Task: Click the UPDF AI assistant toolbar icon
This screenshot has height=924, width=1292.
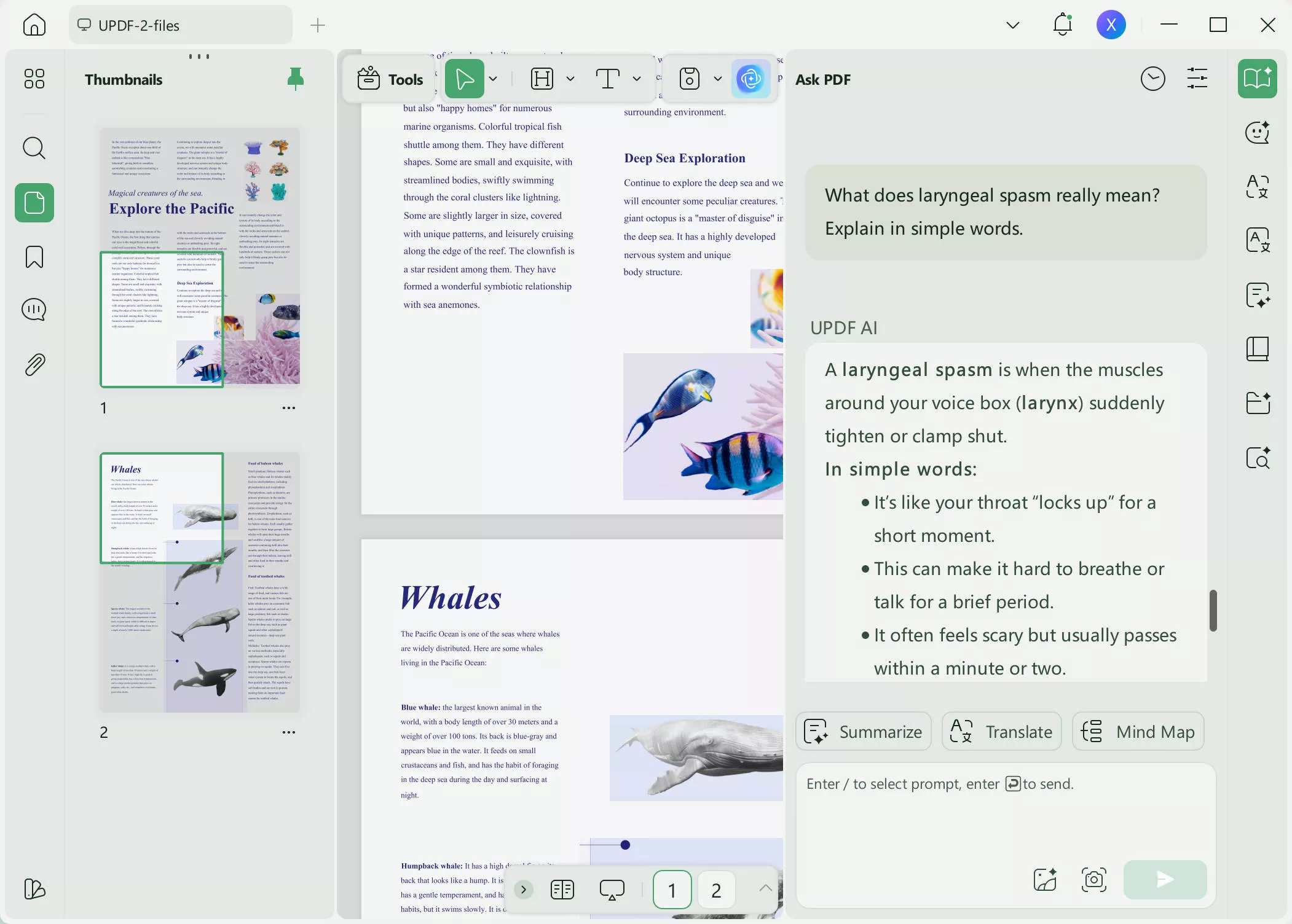Action: point(750,79)
